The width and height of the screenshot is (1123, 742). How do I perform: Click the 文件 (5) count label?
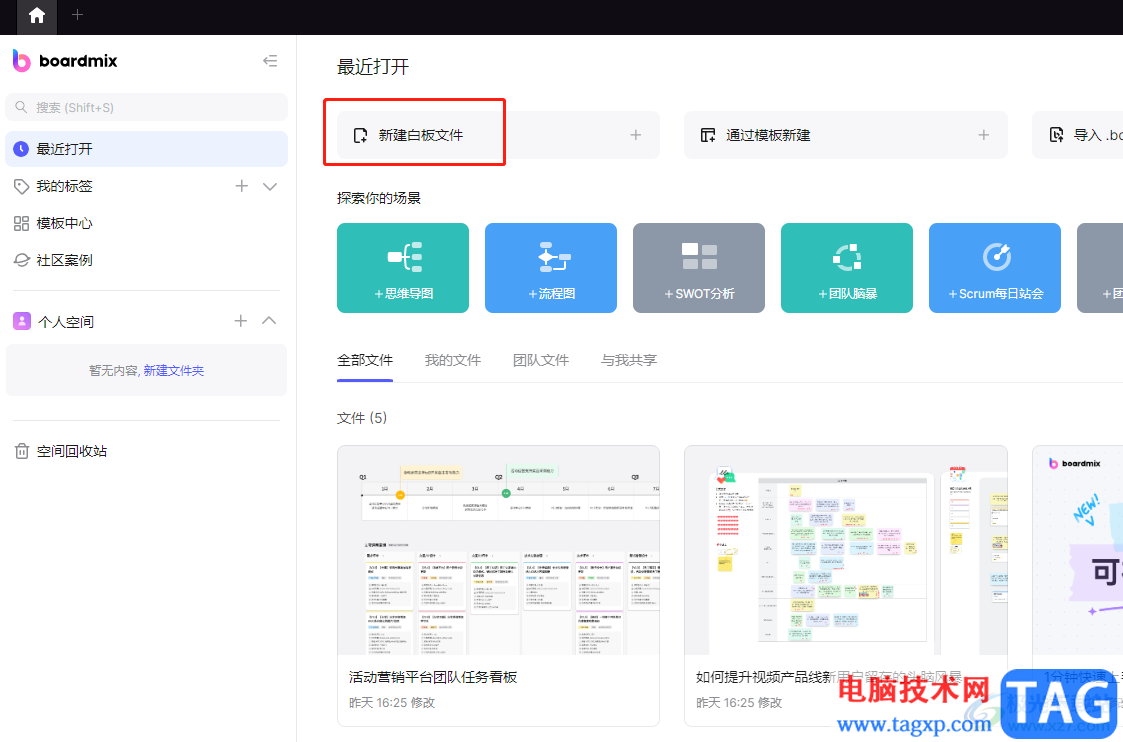click(362, 418)
